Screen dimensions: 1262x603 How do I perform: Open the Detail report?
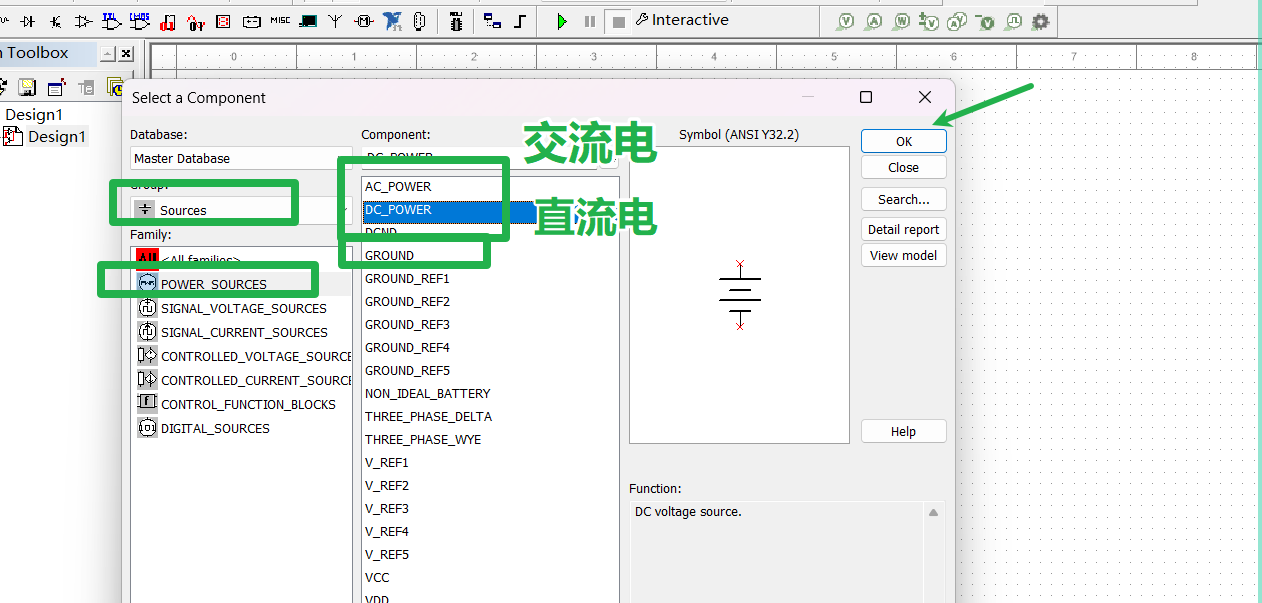903,229
